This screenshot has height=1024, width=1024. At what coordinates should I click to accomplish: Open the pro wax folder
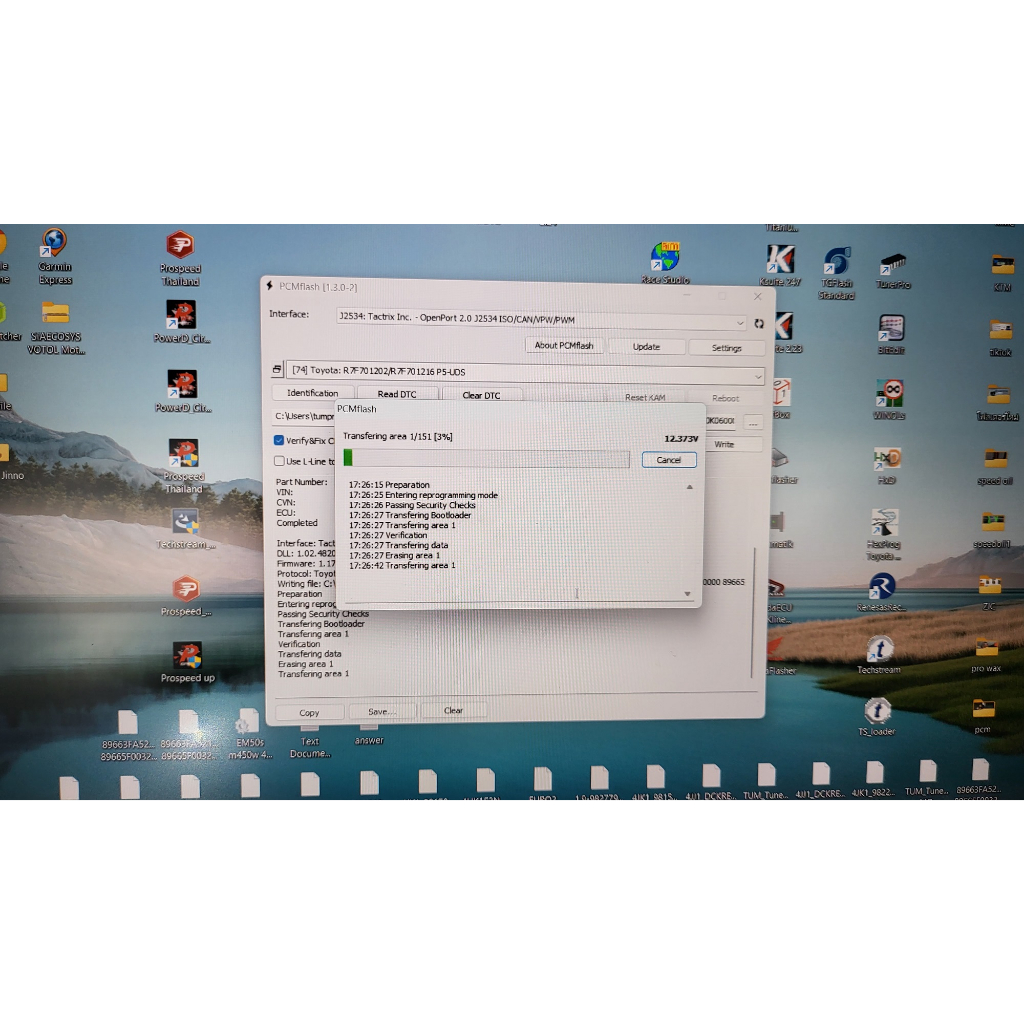986,656
